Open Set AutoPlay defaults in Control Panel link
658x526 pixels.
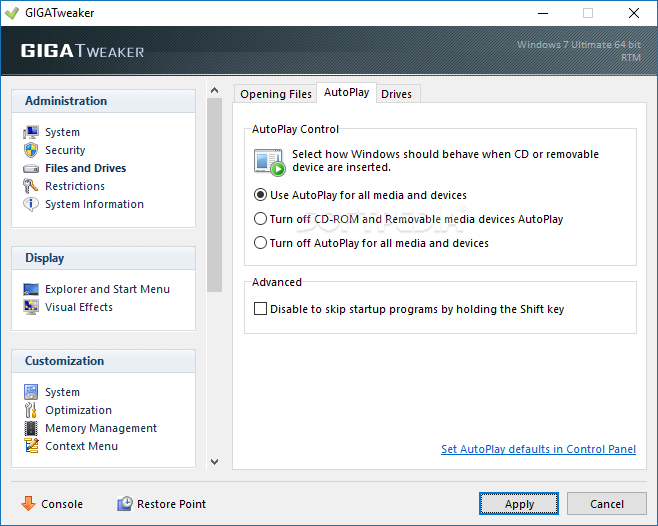(x=538, y=449)
